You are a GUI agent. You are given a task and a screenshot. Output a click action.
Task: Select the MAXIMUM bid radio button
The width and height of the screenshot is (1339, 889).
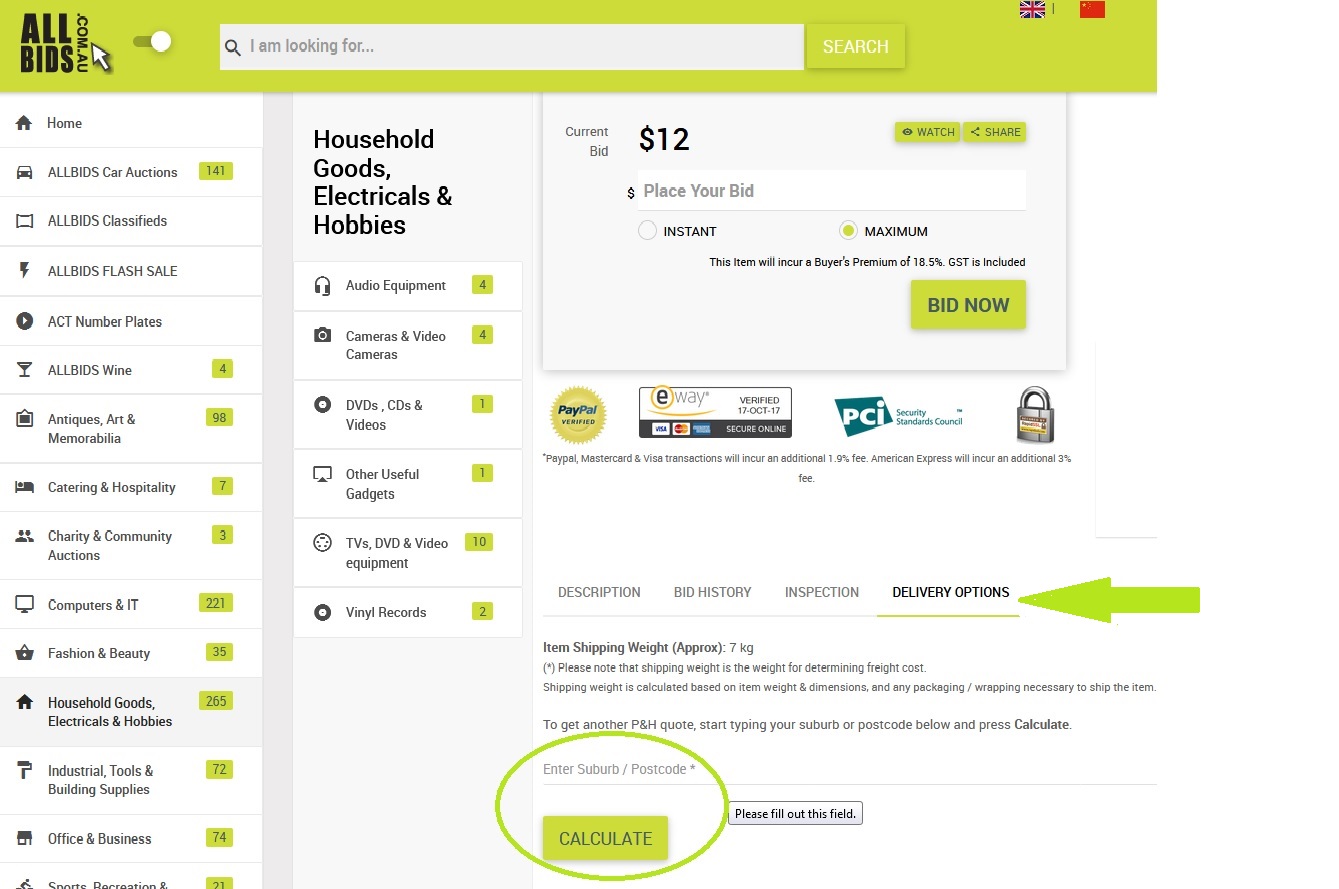(848, 231)
